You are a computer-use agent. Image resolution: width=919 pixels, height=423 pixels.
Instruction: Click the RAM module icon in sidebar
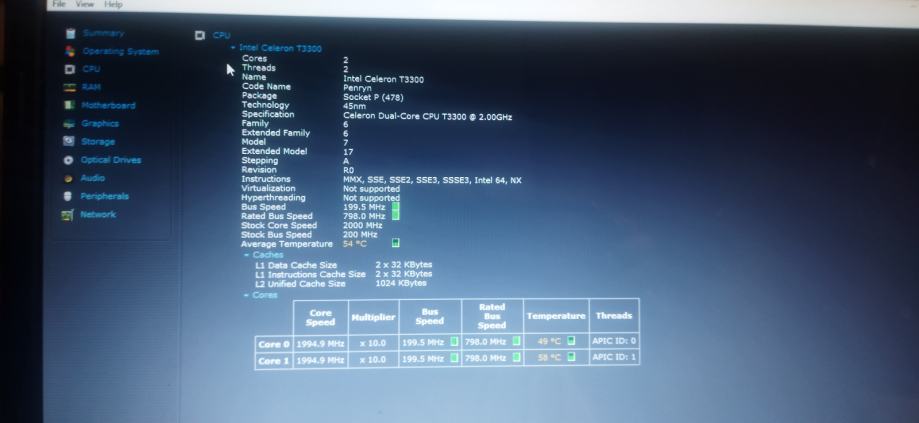(70, 87)
